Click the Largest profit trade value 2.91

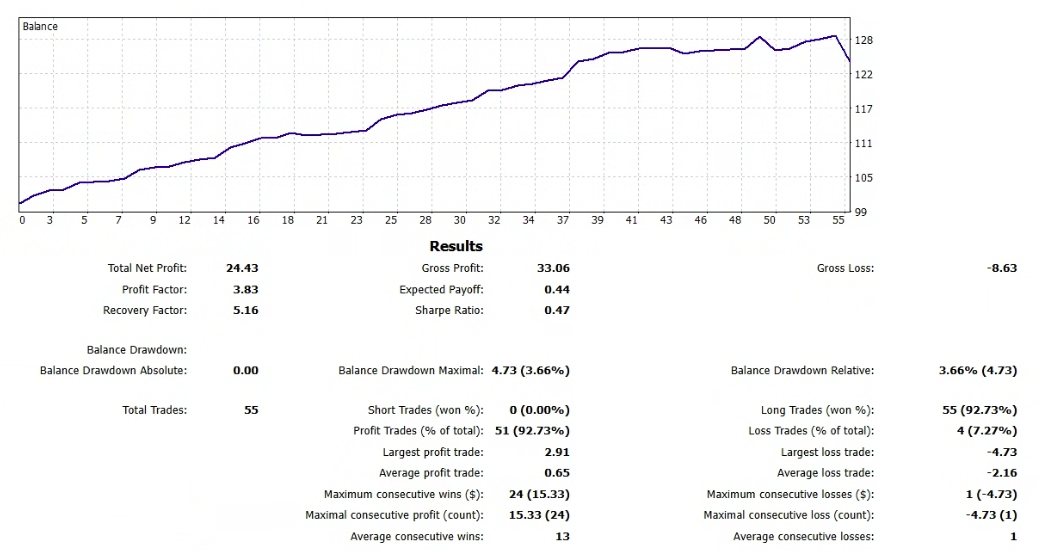556,452
